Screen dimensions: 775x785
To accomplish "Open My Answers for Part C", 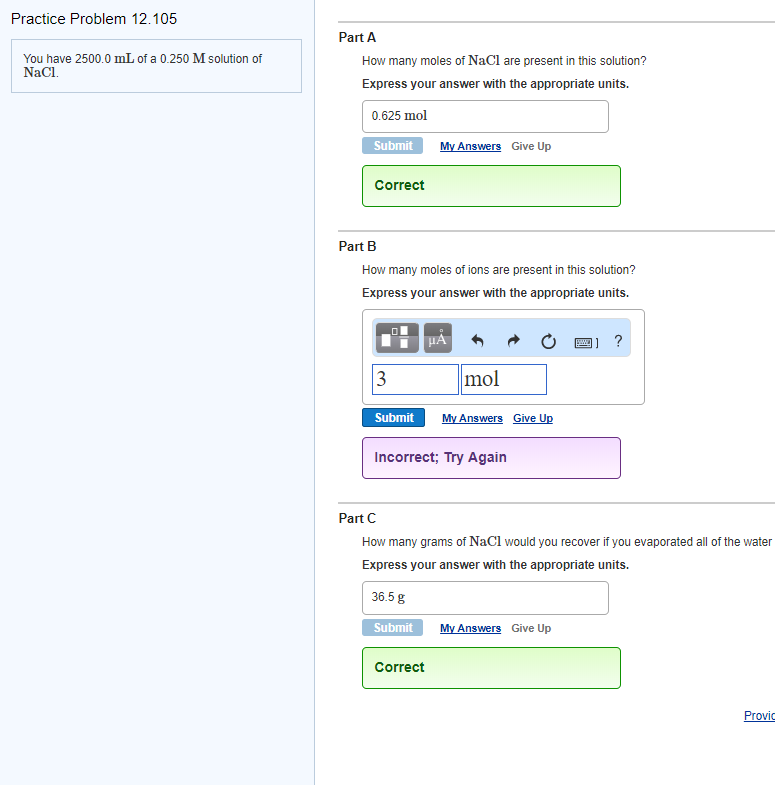I will click(471, 628).
